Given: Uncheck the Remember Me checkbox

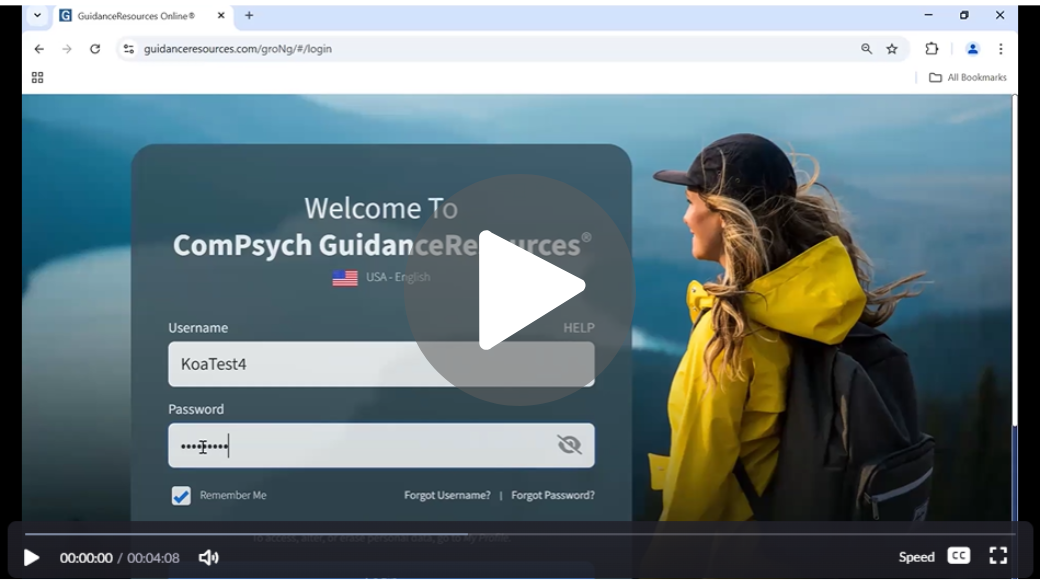Looking at the screenshot, I should point(181,496).
